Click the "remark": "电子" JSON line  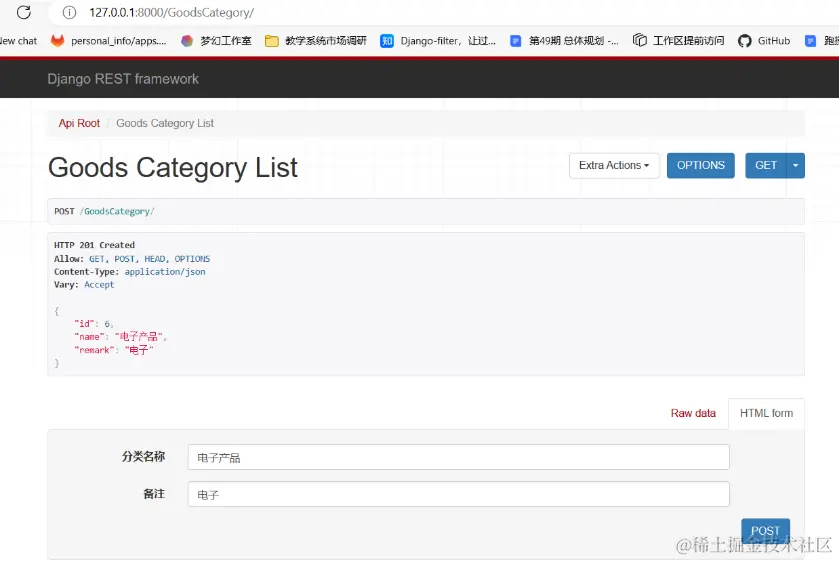[x=113, y=350]
